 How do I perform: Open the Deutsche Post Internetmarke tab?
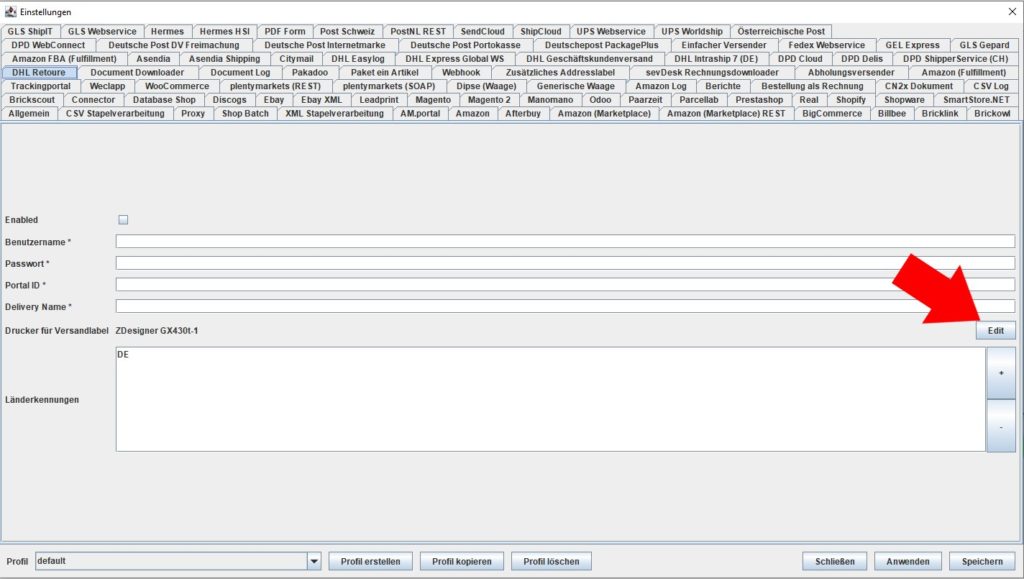click(x=325, y=45)
